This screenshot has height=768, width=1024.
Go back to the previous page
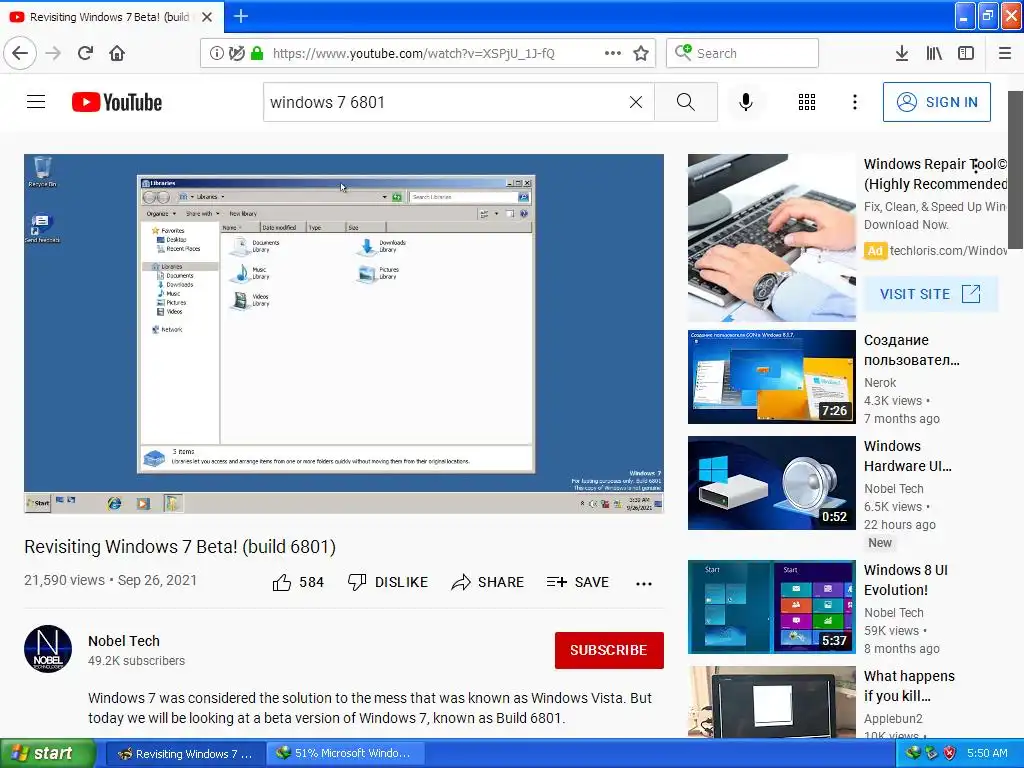(20, 54)
